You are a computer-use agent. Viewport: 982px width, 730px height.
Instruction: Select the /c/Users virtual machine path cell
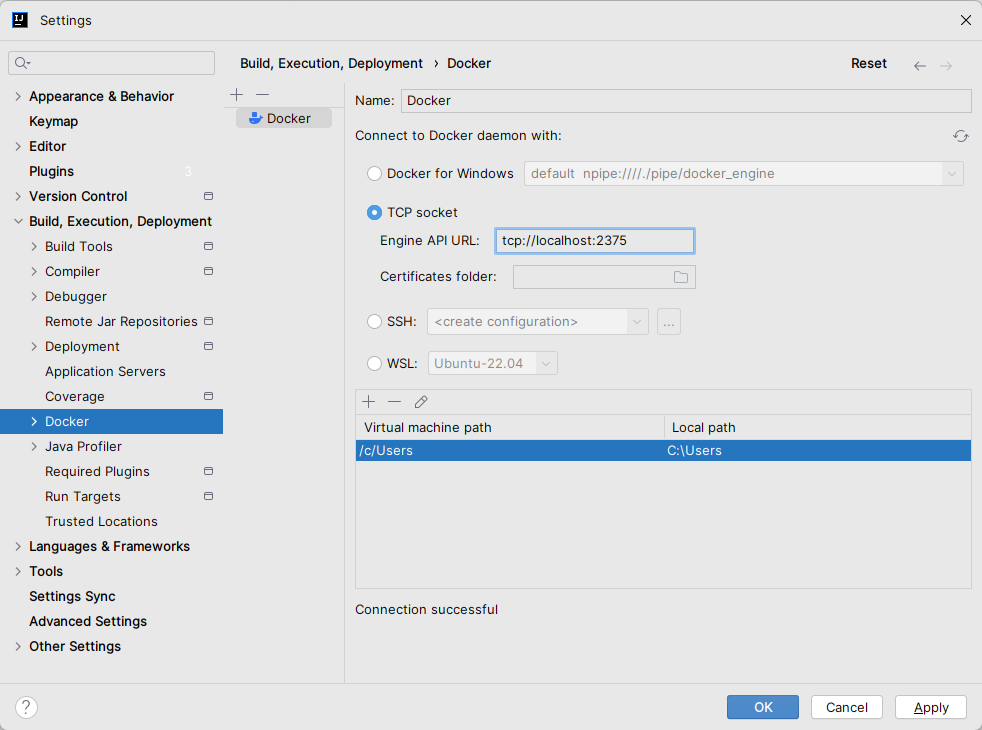pyautogui.click(x=510, y=451)
